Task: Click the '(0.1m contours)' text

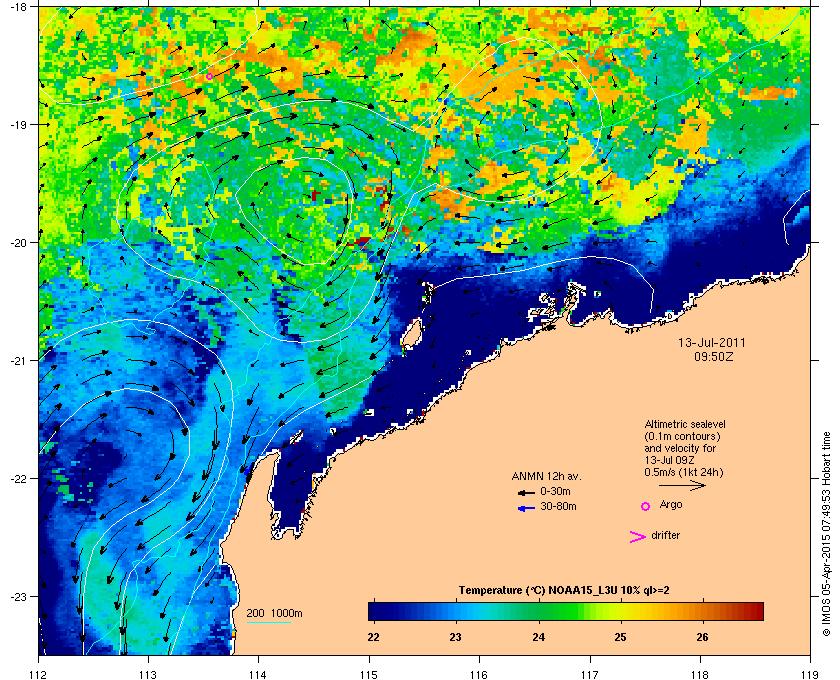Action: click(x=682, y=436)
